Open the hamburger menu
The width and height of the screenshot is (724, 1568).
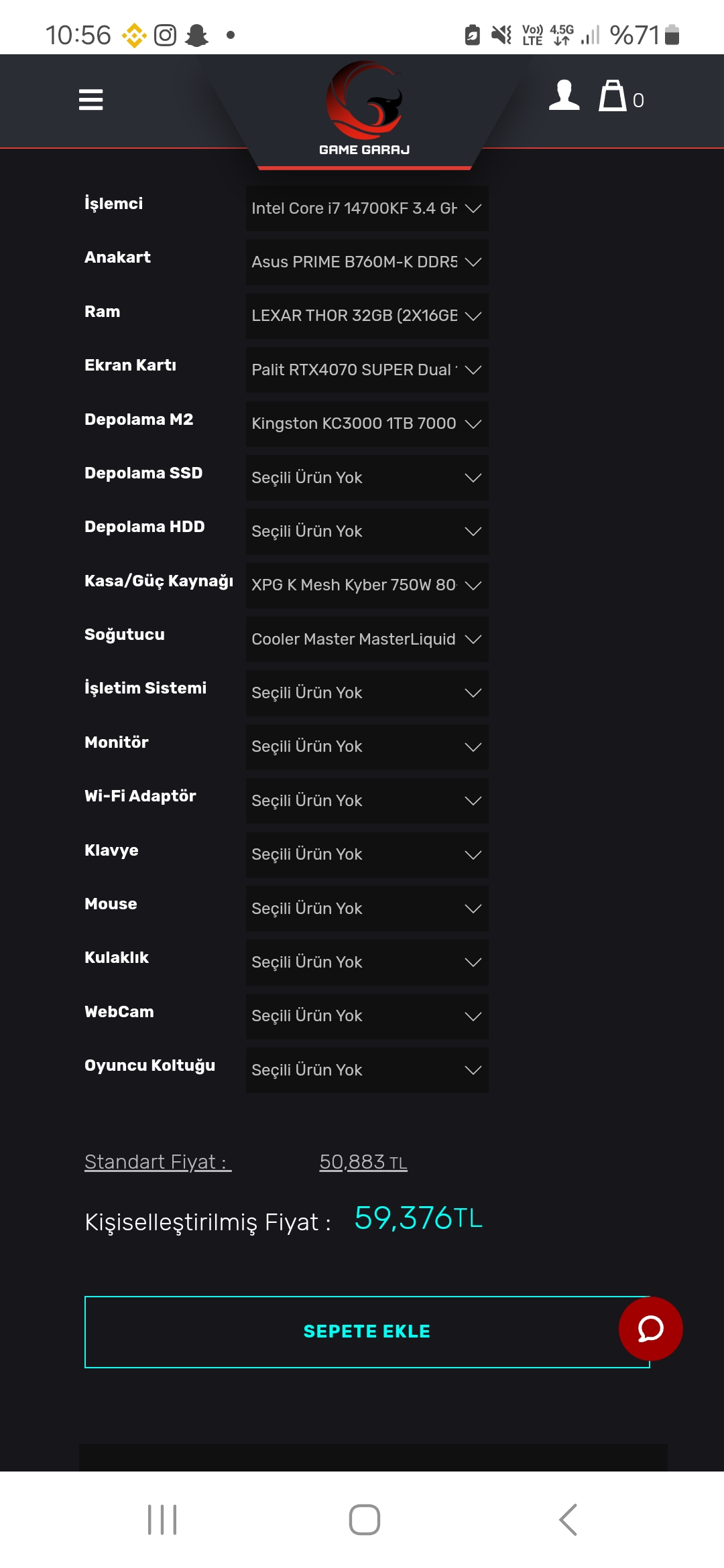tap(90, 100)
